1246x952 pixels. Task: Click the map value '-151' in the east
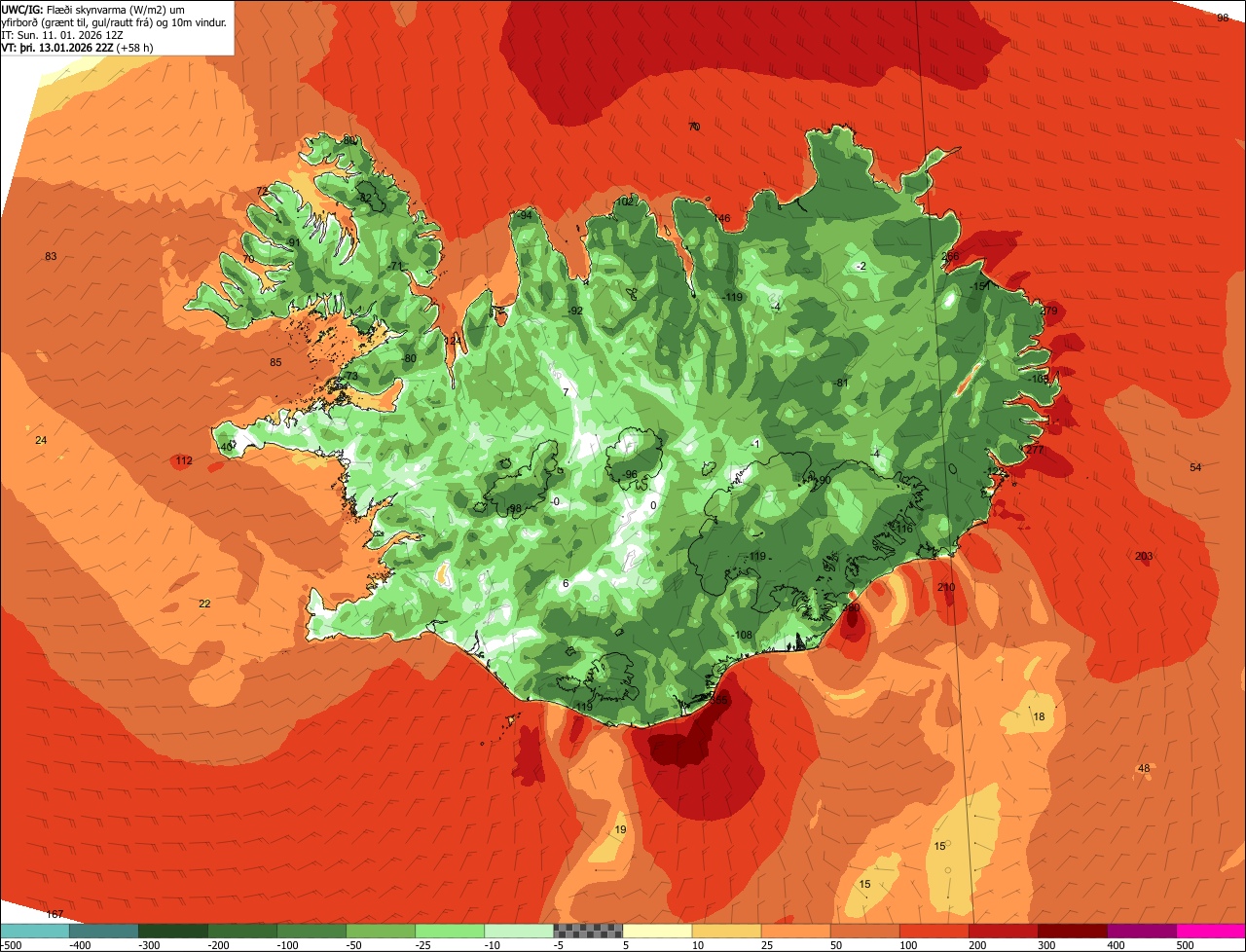pyautogui.click(x=979, y=286)
